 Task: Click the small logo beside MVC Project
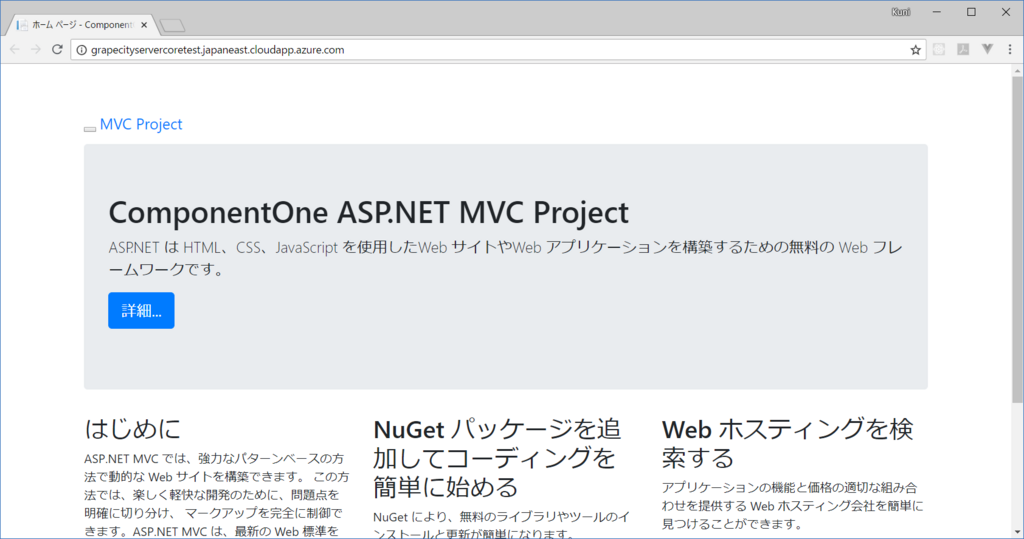coord(90,129)
